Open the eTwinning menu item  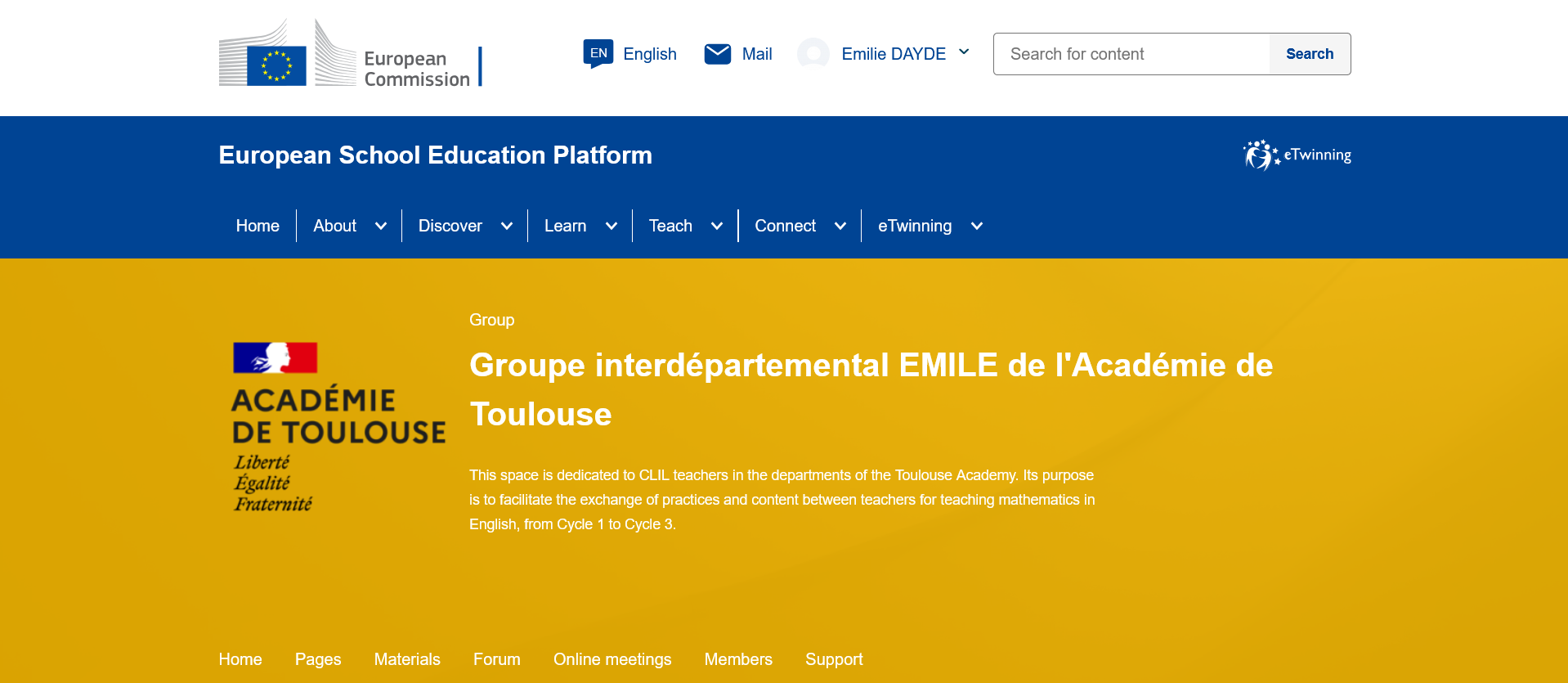[915, 226]
